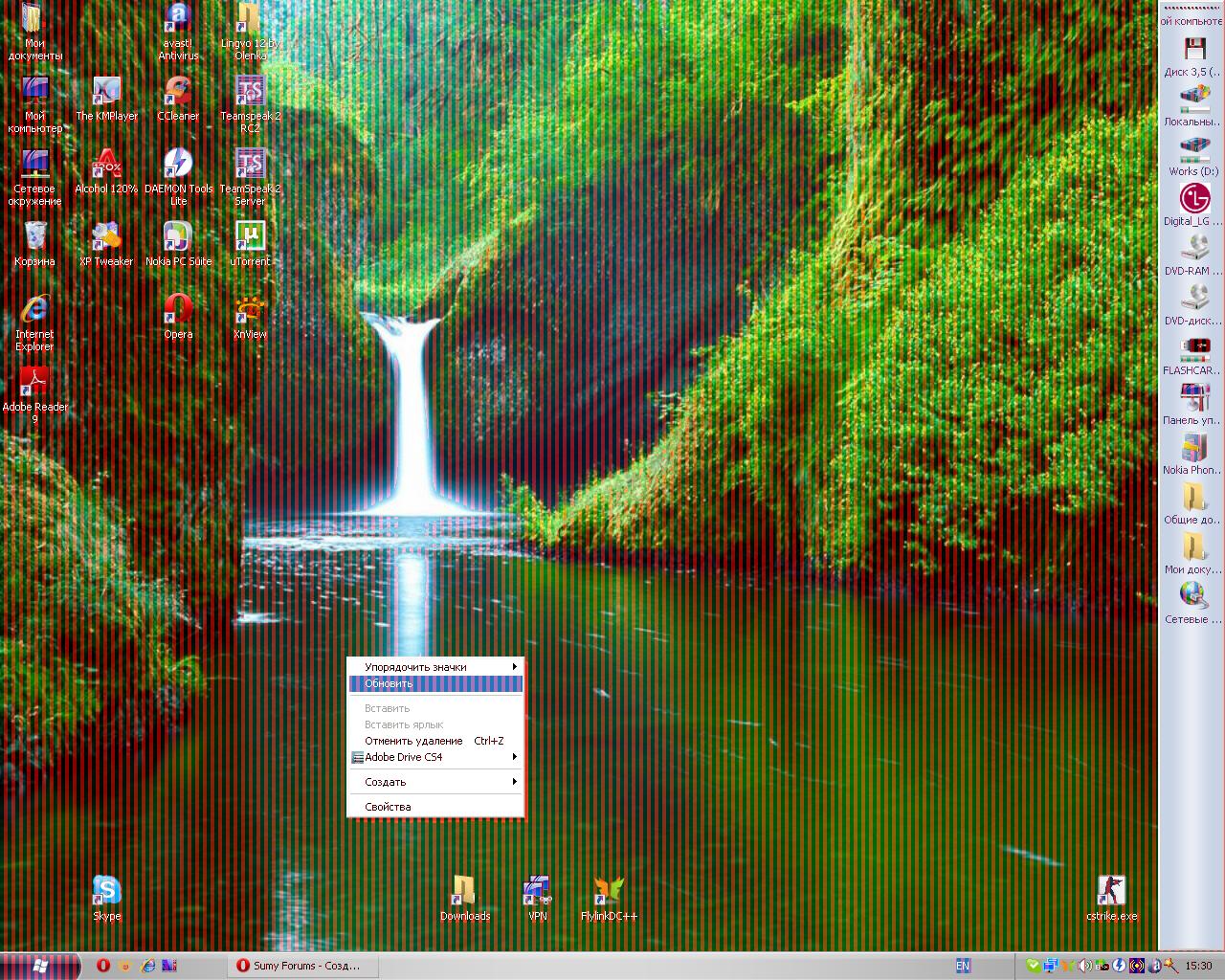Select the uTorrent desktop icon
The image size is (1225, 980).
250,237
